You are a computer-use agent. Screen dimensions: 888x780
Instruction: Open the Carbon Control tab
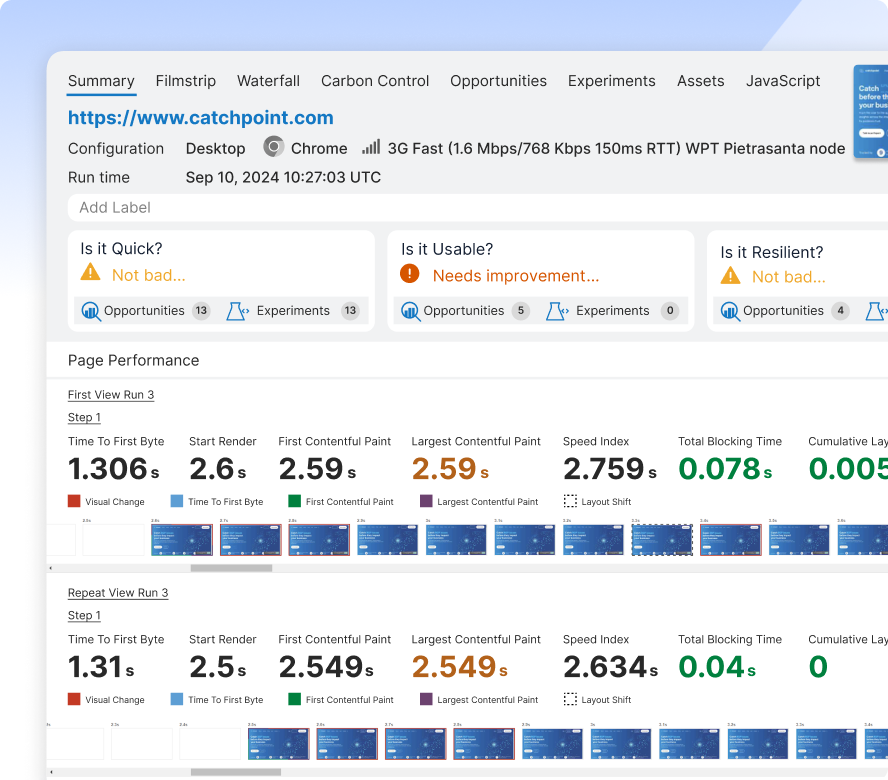pyautogui.click(x=375, y=81)
